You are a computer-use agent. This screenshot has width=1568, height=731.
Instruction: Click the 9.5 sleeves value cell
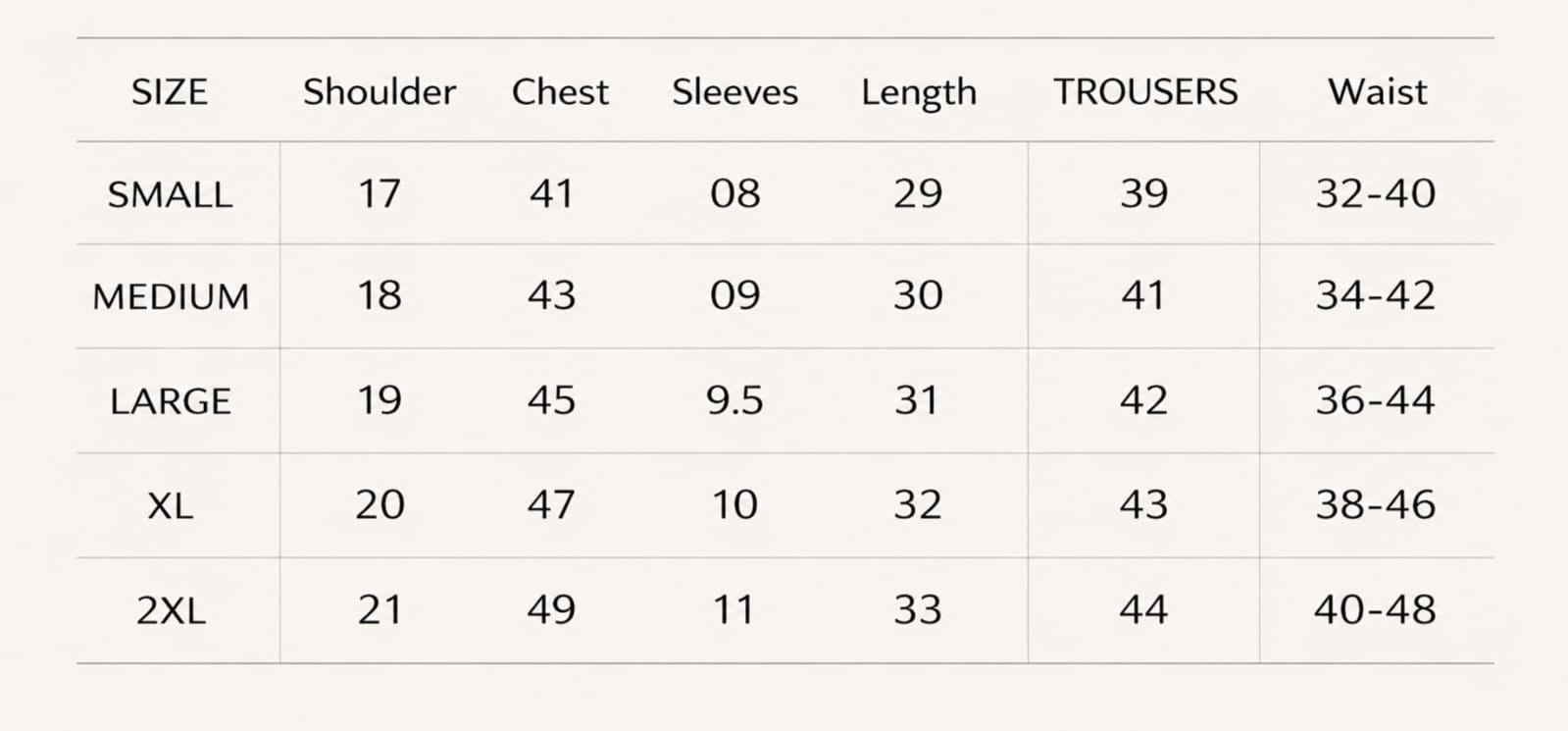point(734,400)
